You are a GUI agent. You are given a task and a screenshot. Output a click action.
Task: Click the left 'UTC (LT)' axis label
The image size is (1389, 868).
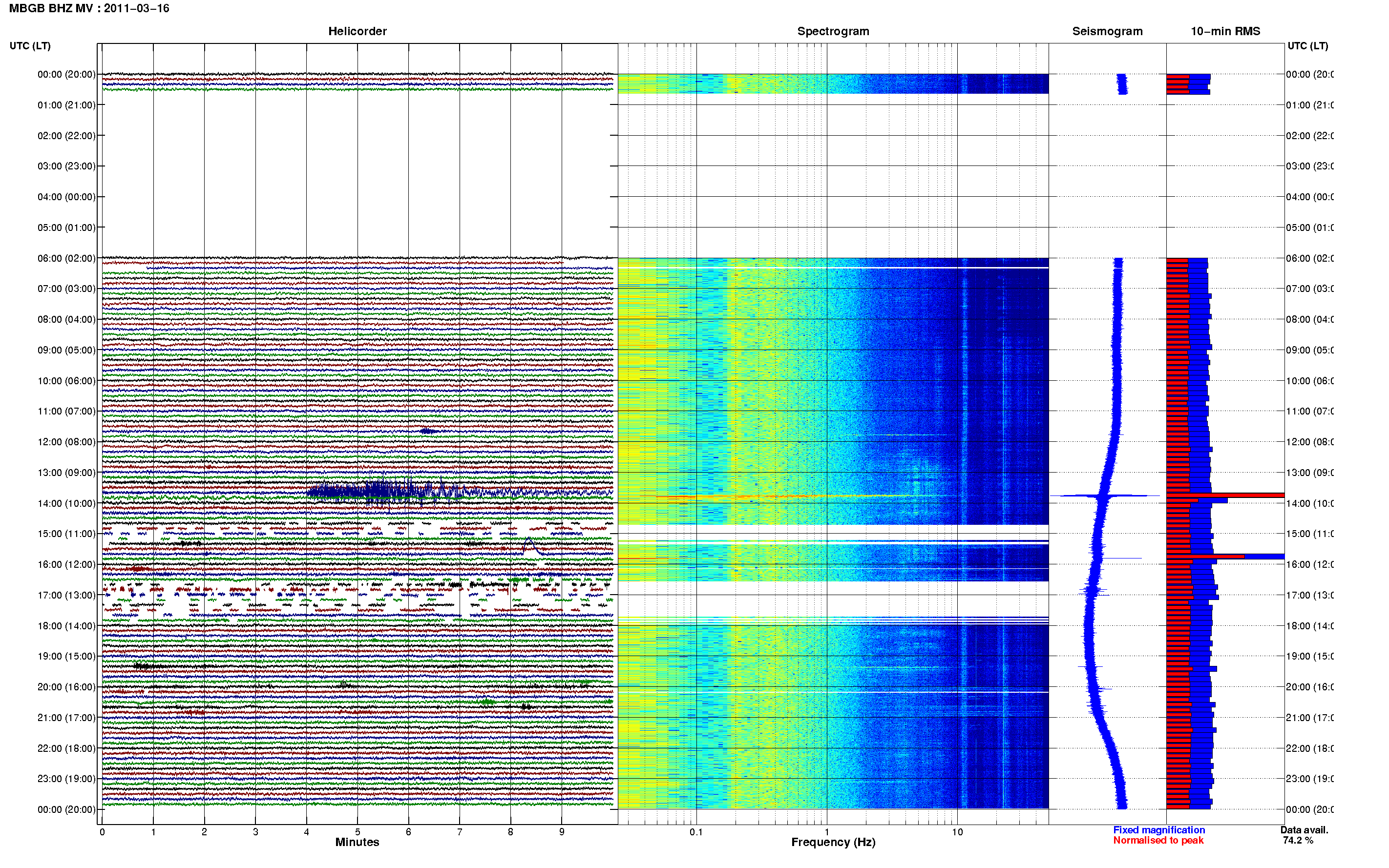click(30, 45)
